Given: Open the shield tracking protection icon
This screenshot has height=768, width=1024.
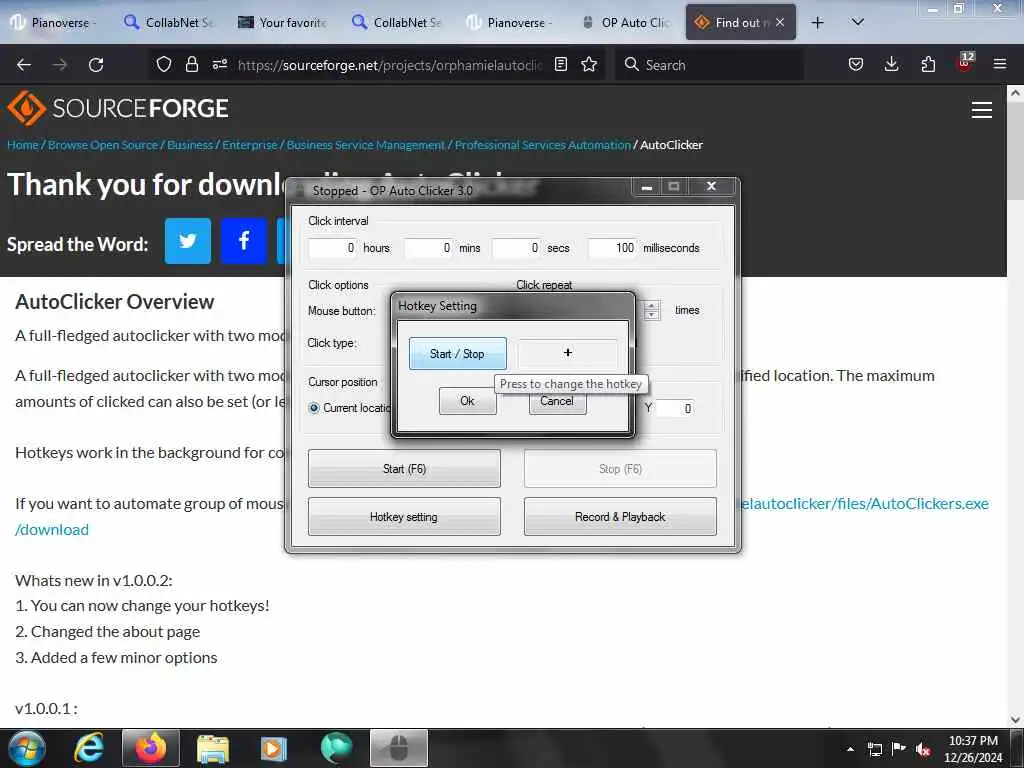Looking at the screenshot, I should pos(163,64).
